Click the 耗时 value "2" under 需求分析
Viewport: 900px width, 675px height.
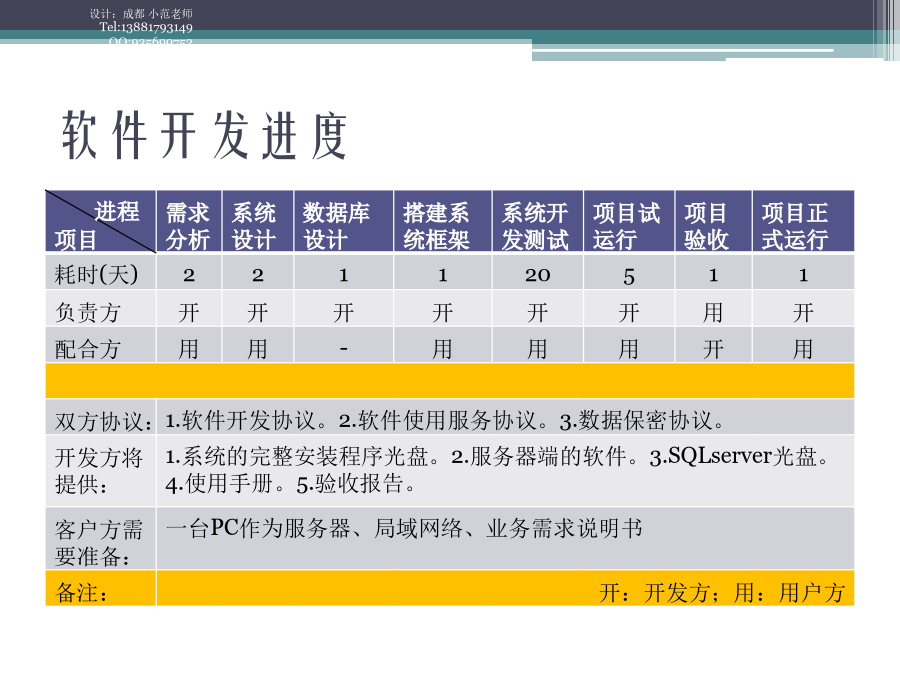(x=189, y=276)
